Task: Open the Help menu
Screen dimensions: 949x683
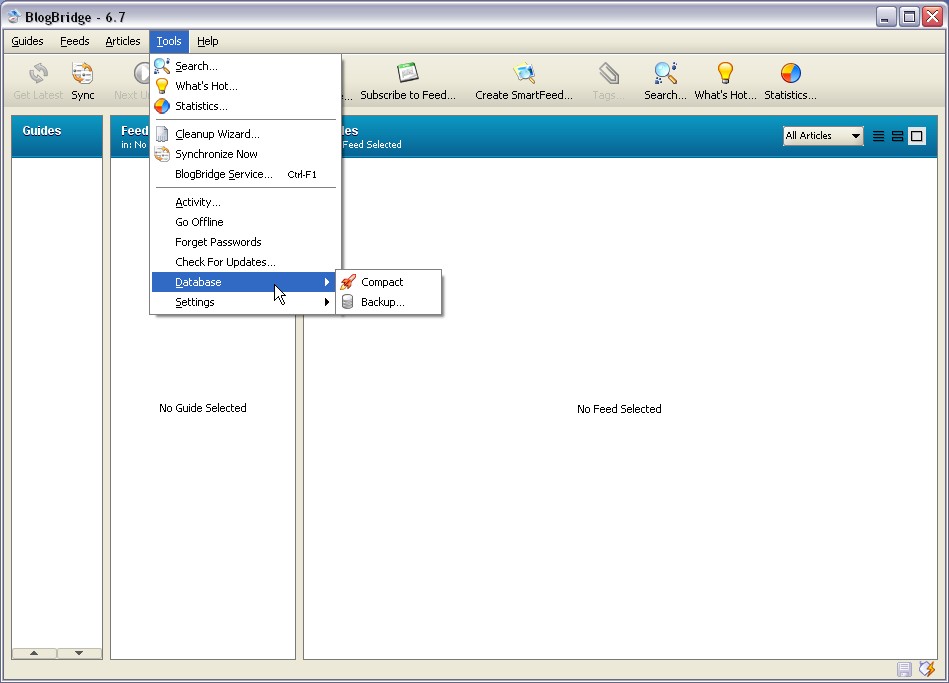Action: coord(208,41)
